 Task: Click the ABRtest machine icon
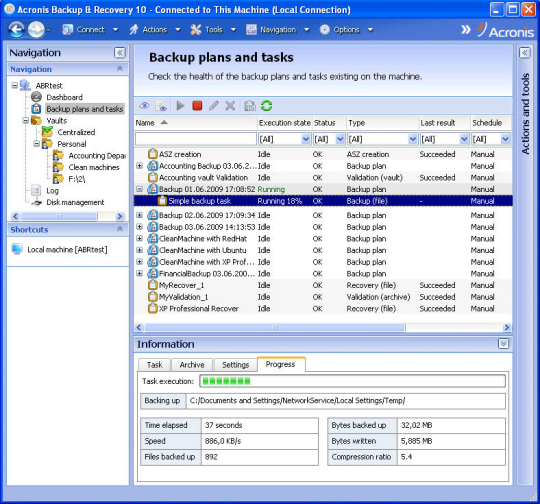pos(25,85)
